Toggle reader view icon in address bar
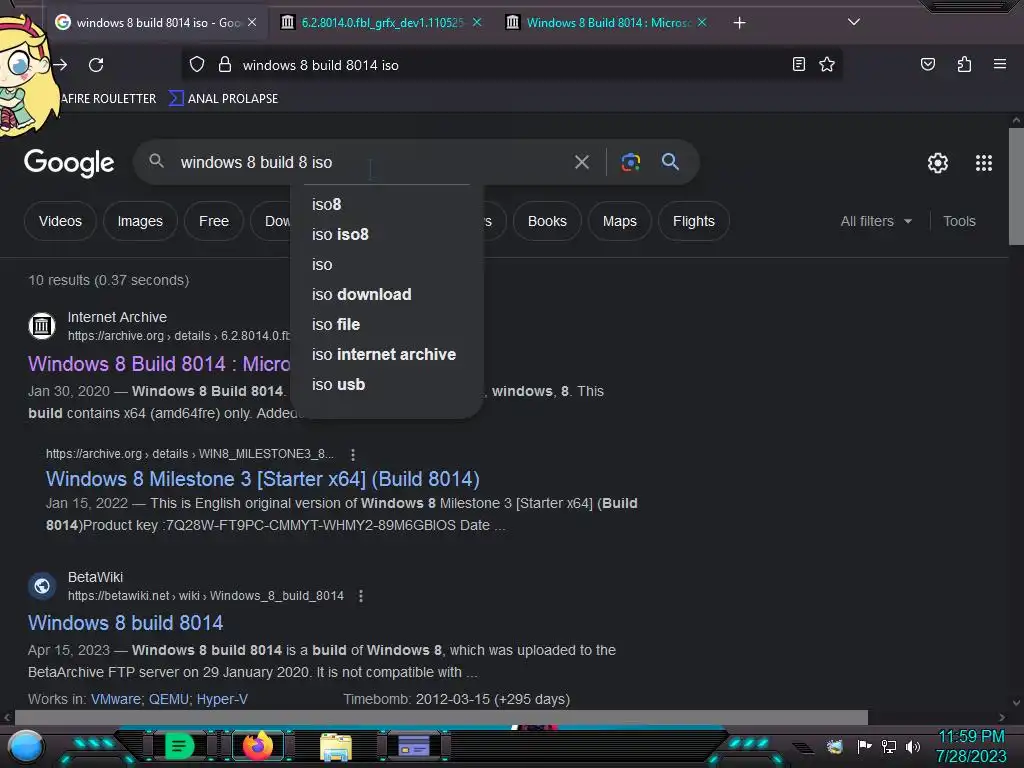Viewport: 1024px width, 768px height. pyautogui.click(x=798, y=64)
